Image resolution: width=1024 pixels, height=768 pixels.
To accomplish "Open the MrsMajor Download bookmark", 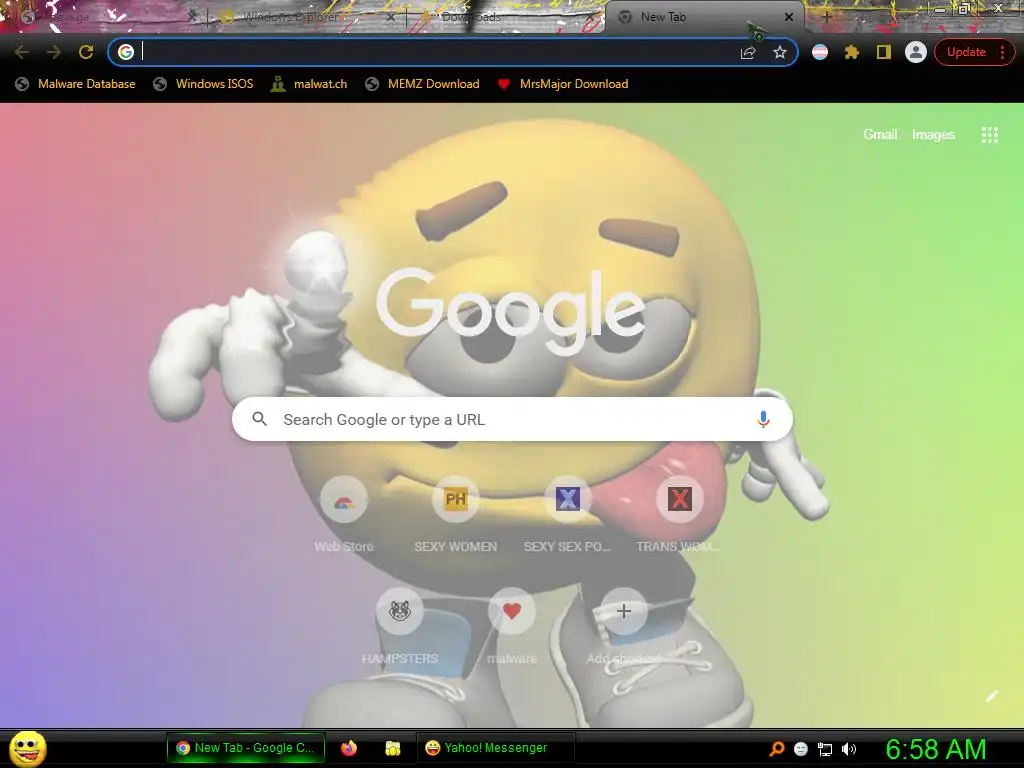I will [x=563, y=84].
